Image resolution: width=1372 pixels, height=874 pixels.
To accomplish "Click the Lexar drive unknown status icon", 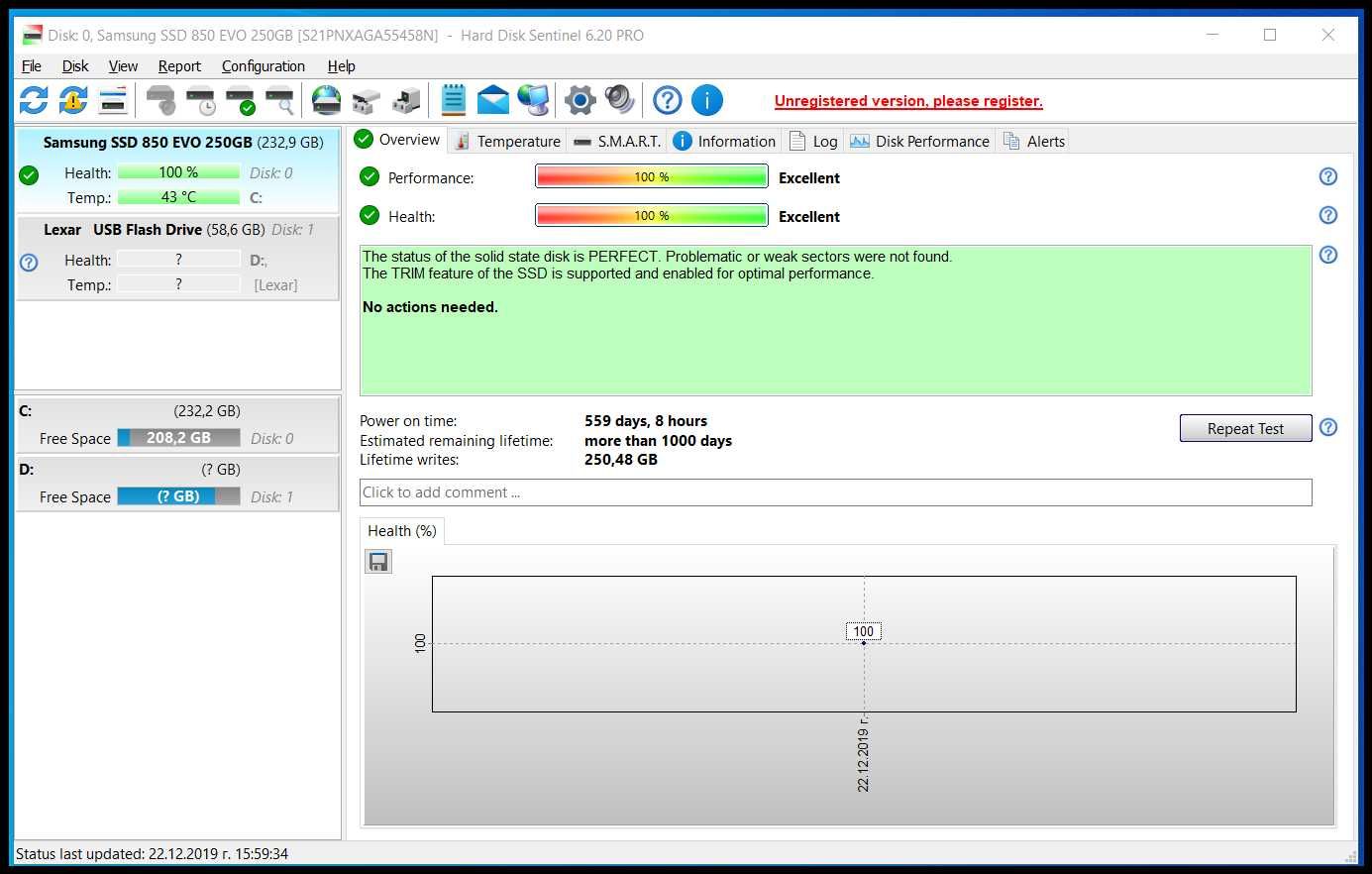I will [29, 263].
